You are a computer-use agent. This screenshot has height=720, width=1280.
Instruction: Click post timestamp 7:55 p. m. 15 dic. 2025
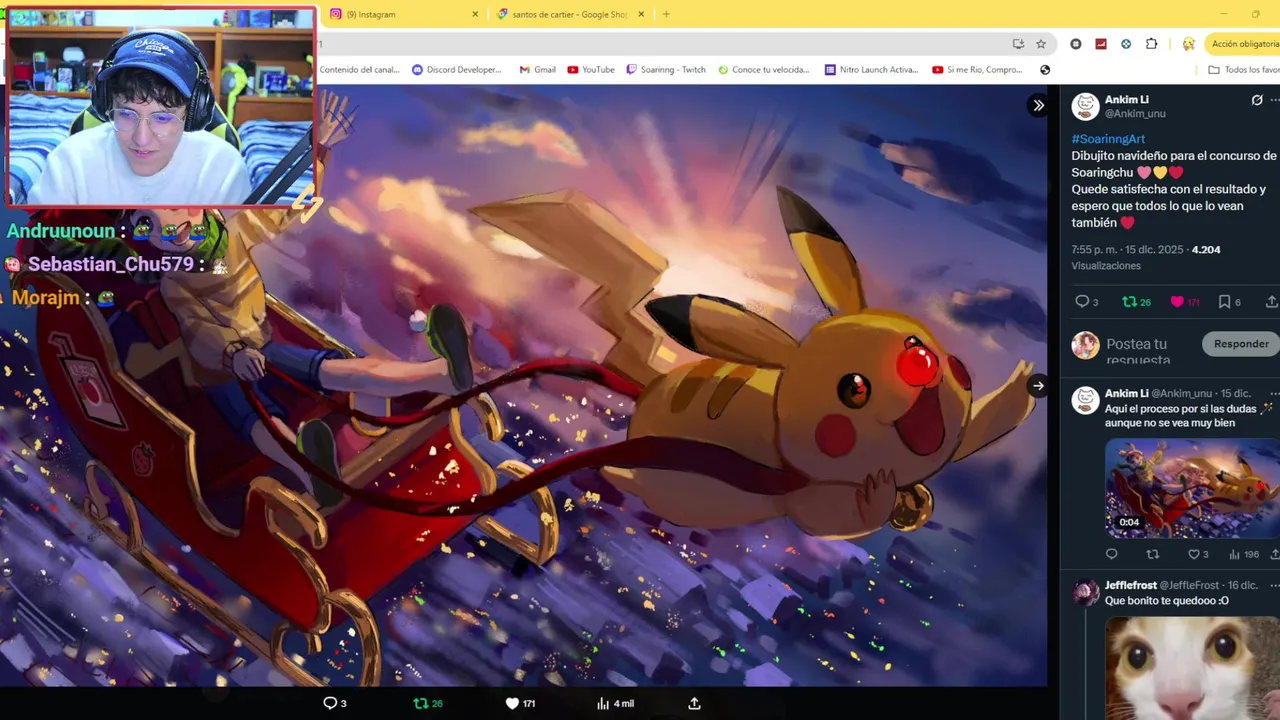1127,250
